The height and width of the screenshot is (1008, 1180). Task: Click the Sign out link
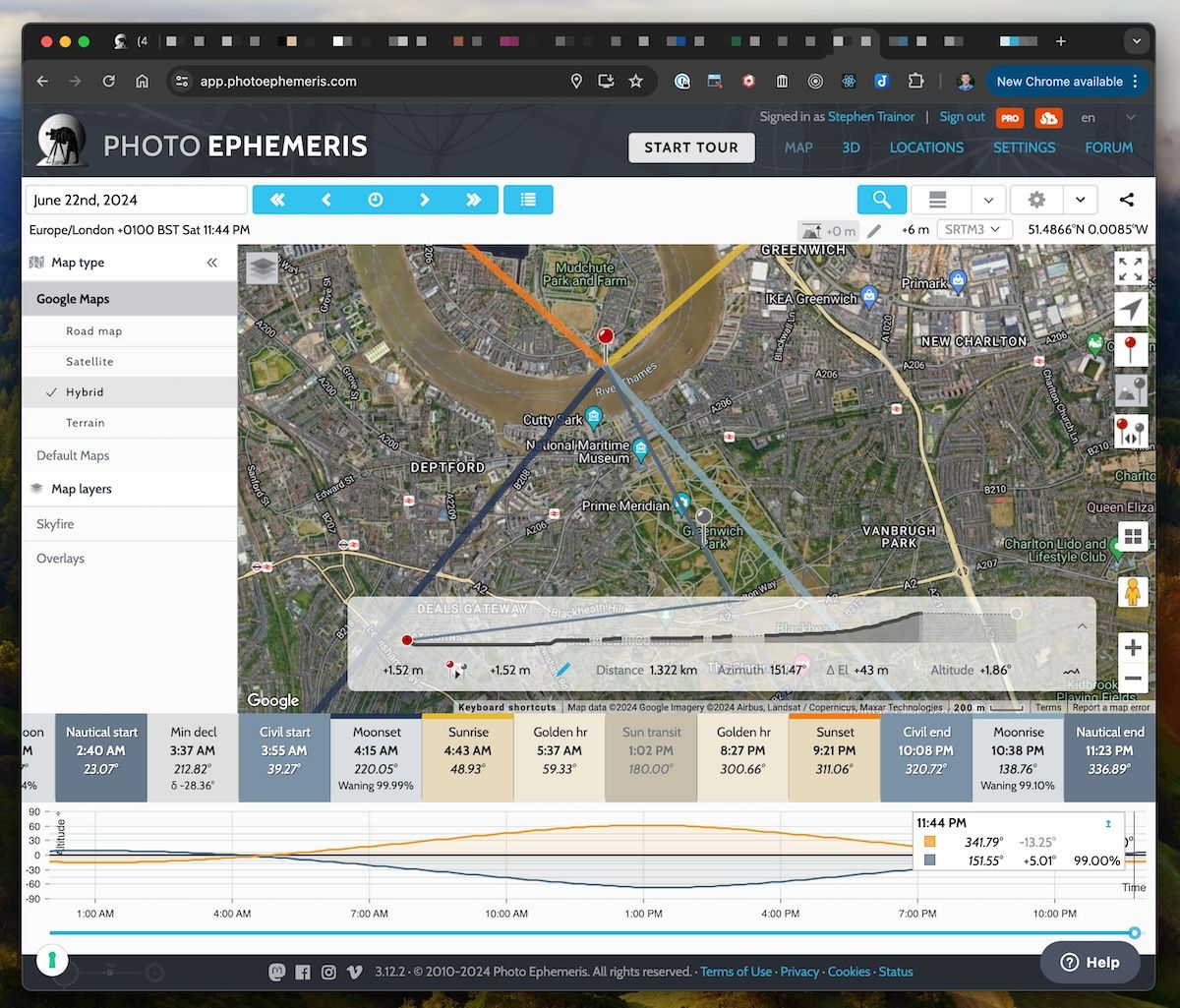[962, 116]
